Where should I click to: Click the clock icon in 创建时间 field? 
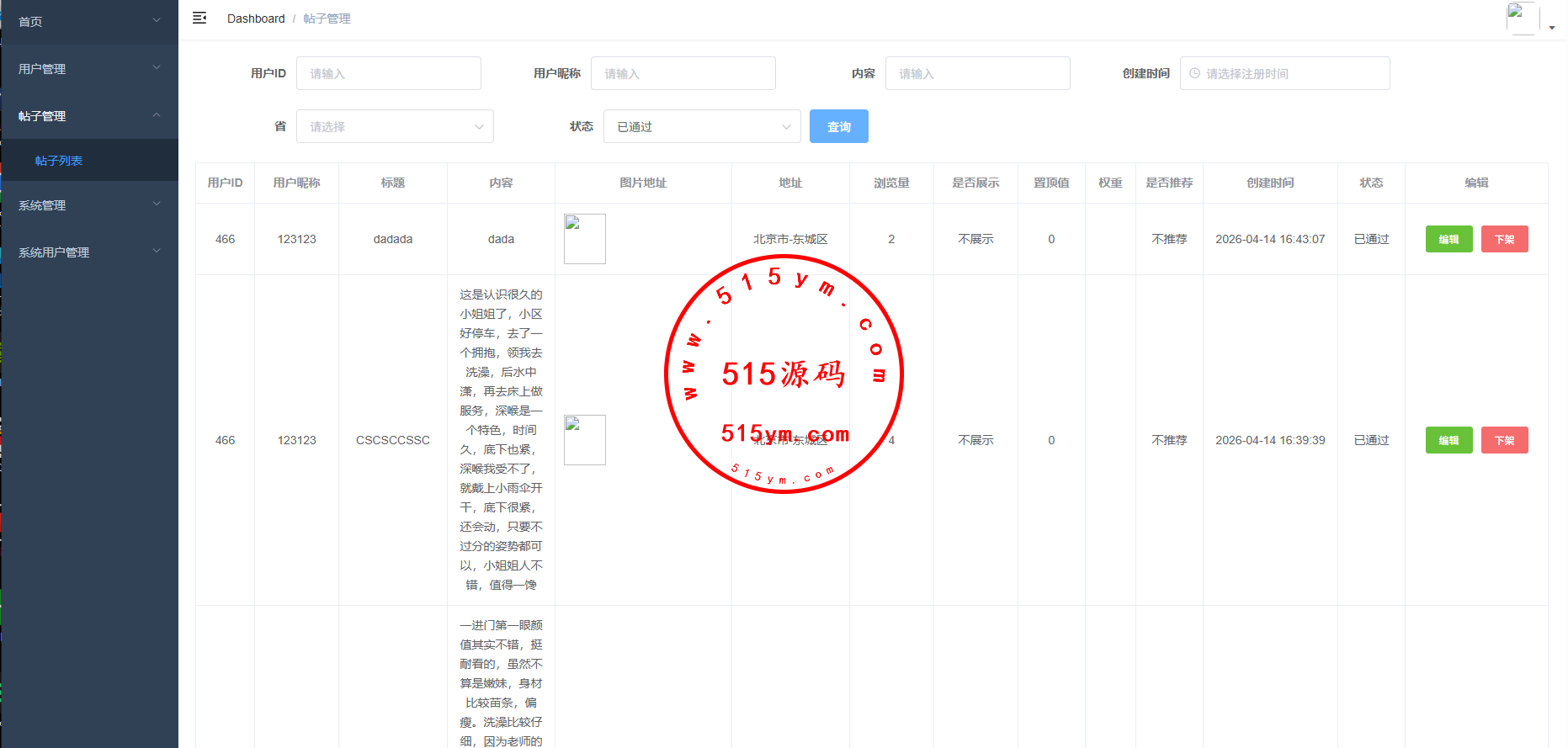point(1194,74)
